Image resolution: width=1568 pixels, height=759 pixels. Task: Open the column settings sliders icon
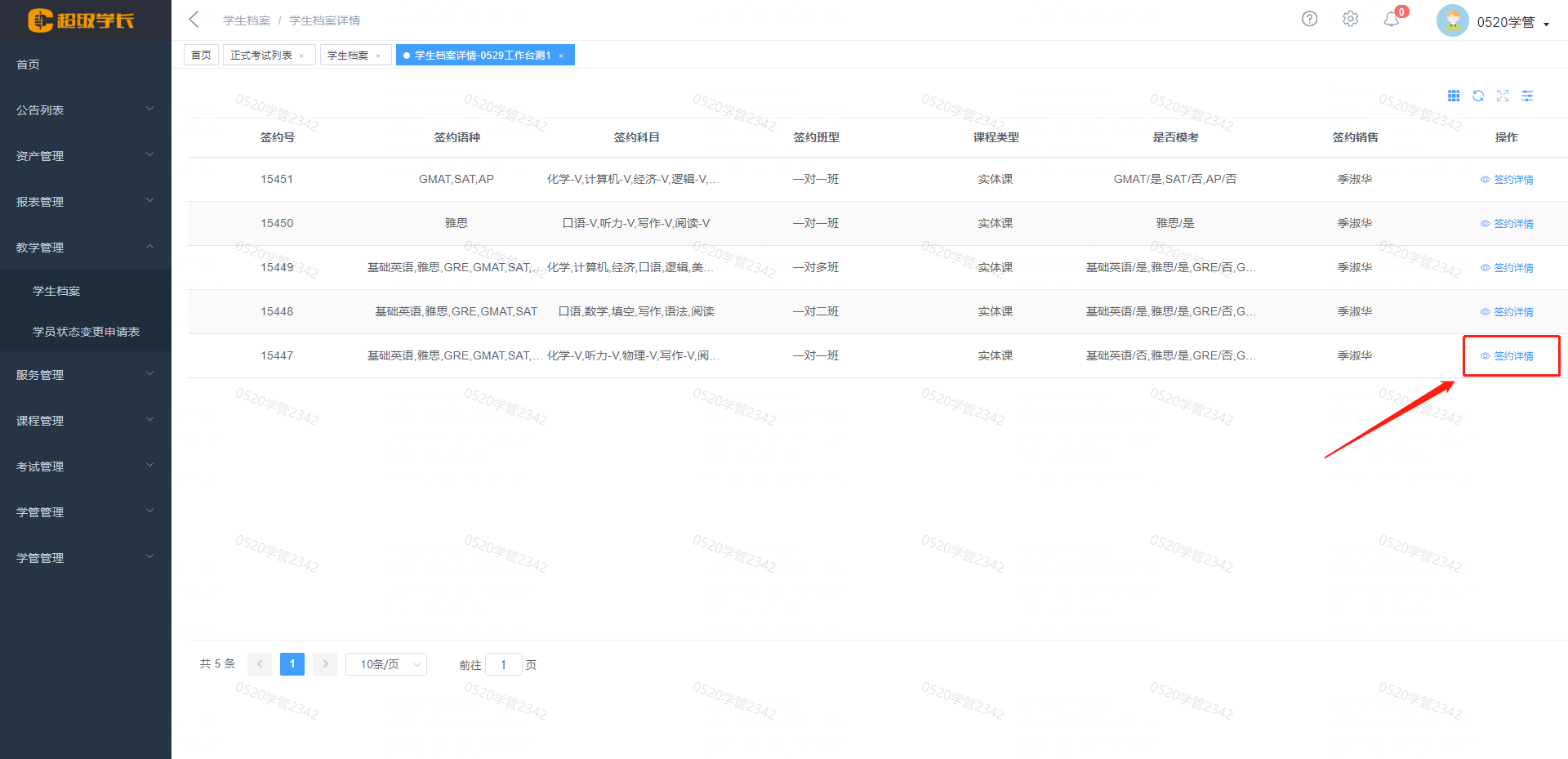coord(1527,96)
